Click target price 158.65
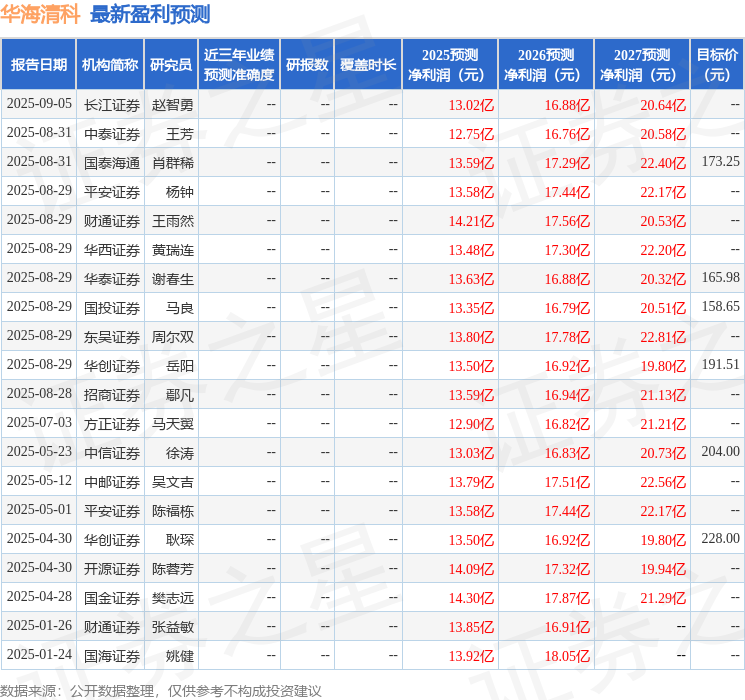The height and width of the screenshot is (700, 745). tap(721, 307)
